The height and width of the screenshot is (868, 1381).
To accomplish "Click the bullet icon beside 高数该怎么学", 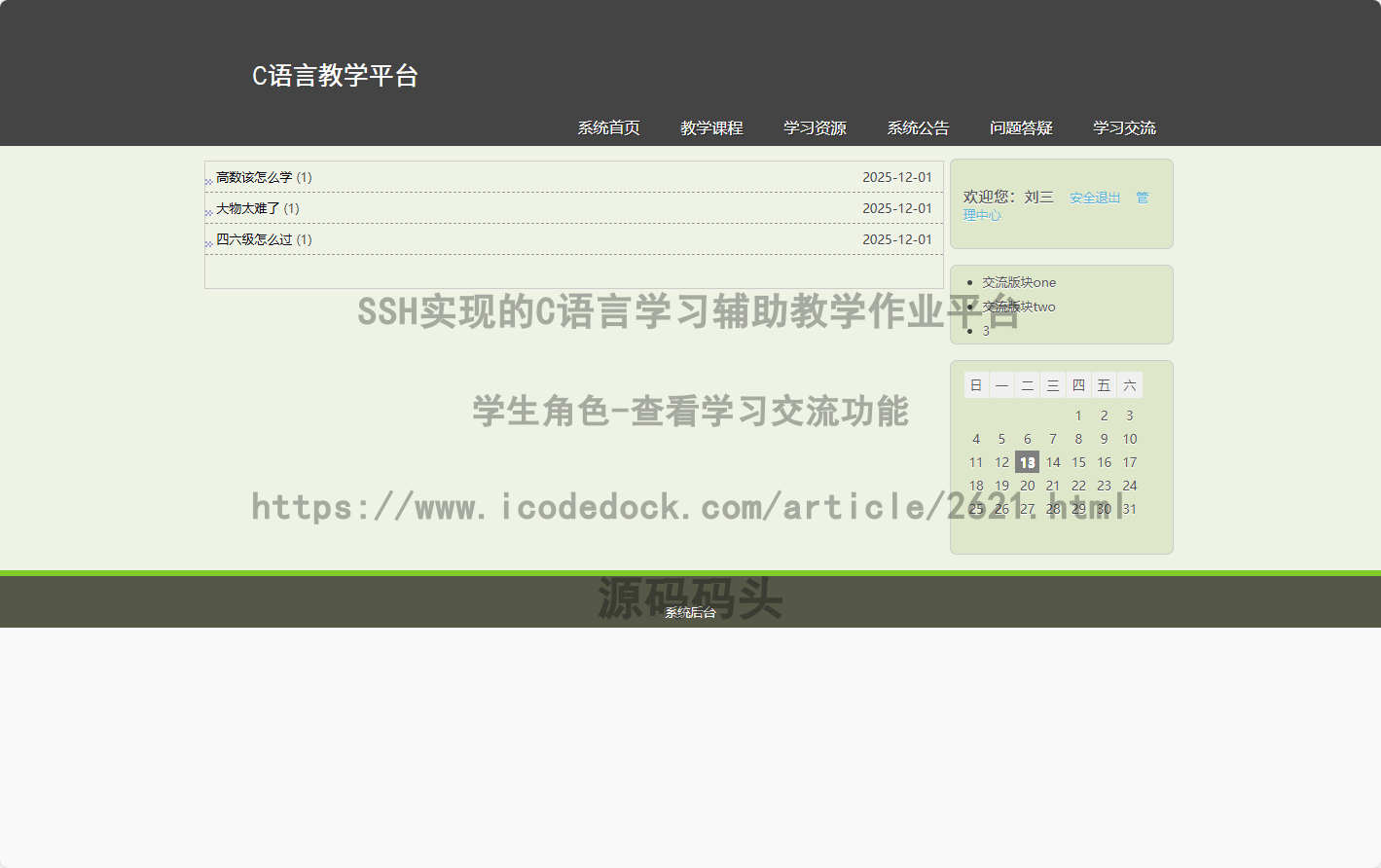I will click(x=208, y=181).
